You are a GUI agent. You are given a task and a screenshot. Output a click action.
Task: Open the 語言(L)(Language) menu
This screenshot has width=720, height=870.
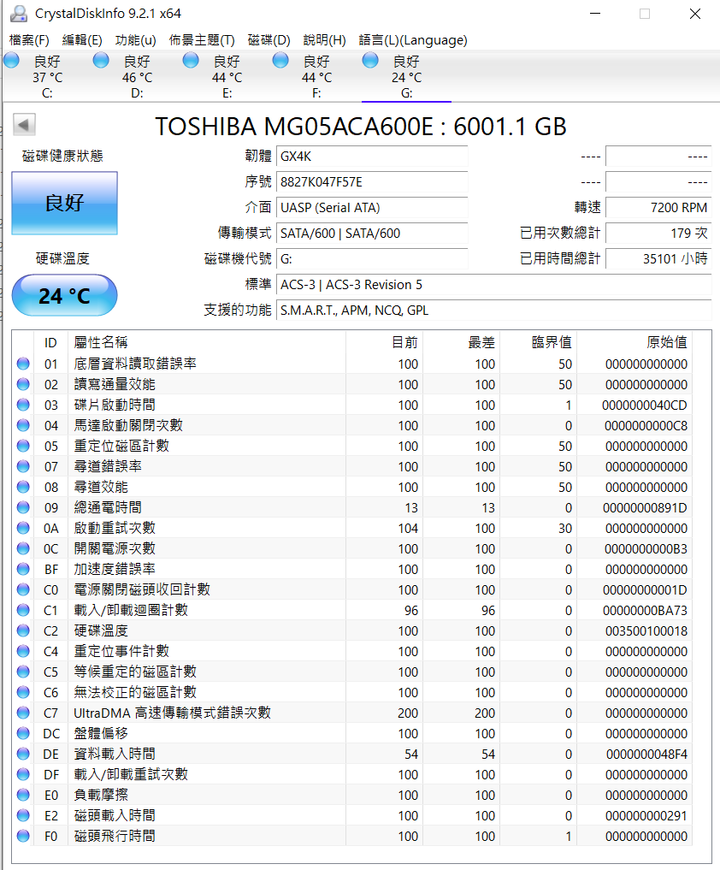click(x=413, y=40)
